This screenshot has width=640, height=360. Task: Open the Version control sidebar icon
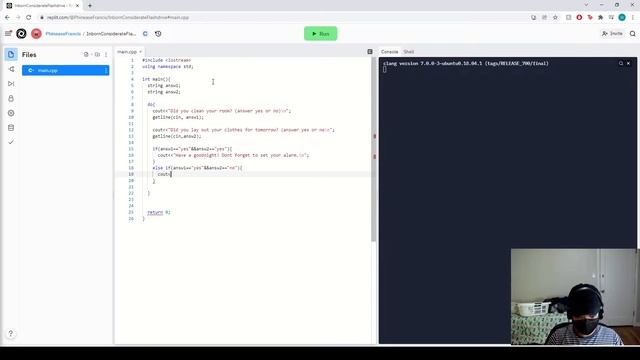coord(11,69)
